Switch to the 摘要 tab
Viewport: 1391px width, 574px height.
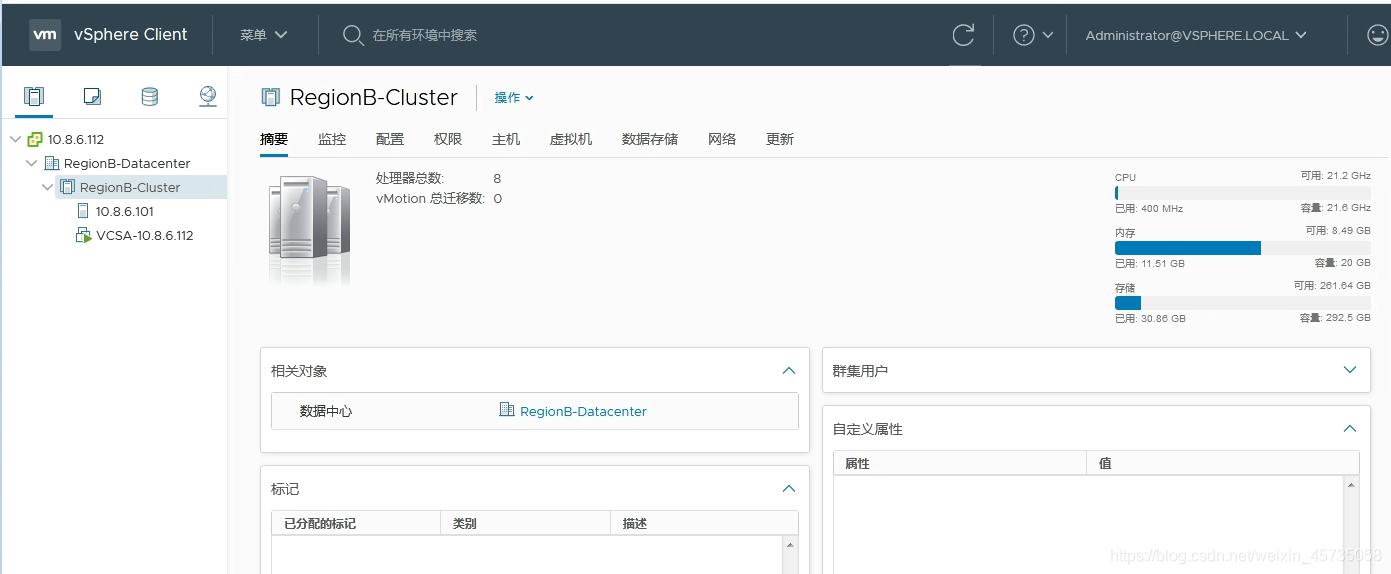[x=274, y=139]
